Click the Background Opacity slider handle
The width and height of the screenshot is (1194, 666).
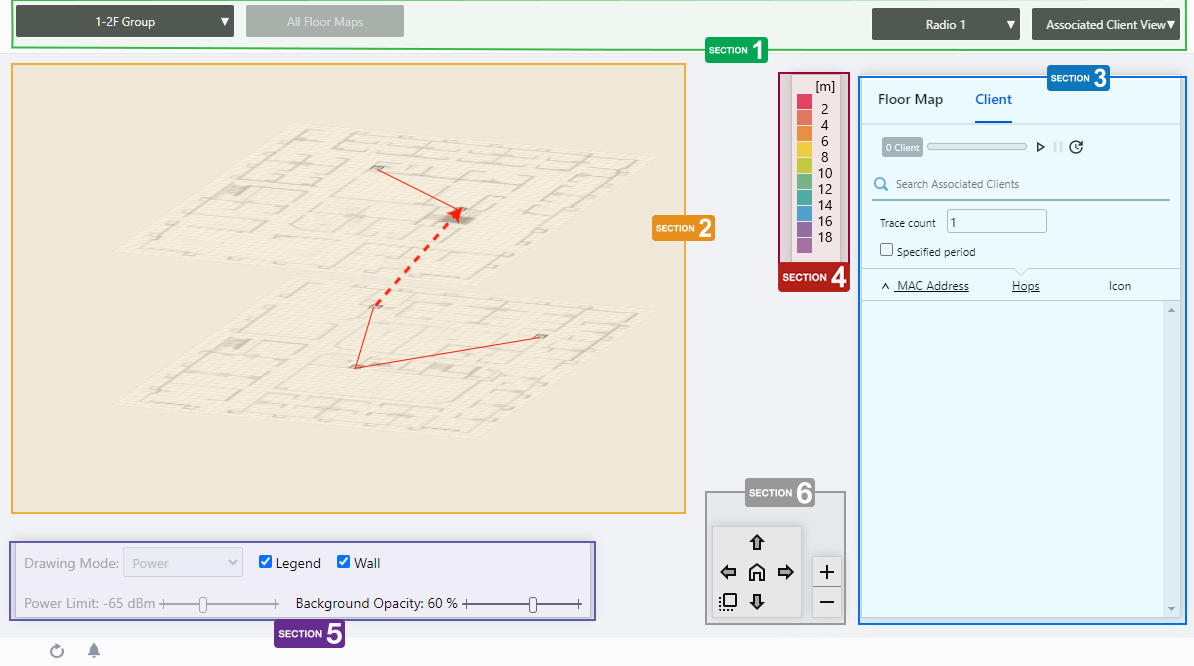pyautogui.click(x=533, y=604)
